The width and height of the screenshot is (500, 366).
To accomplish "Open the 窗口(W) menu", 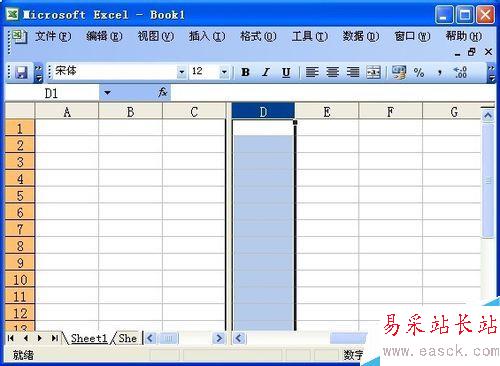I will point(412,36).
